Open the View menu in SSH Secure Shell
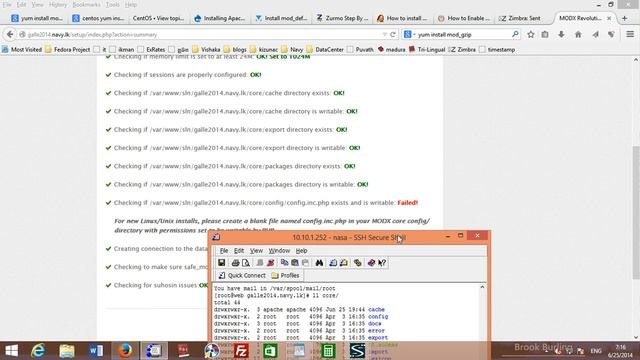Screen dimensions: 640x360 (x=256, y=251)
